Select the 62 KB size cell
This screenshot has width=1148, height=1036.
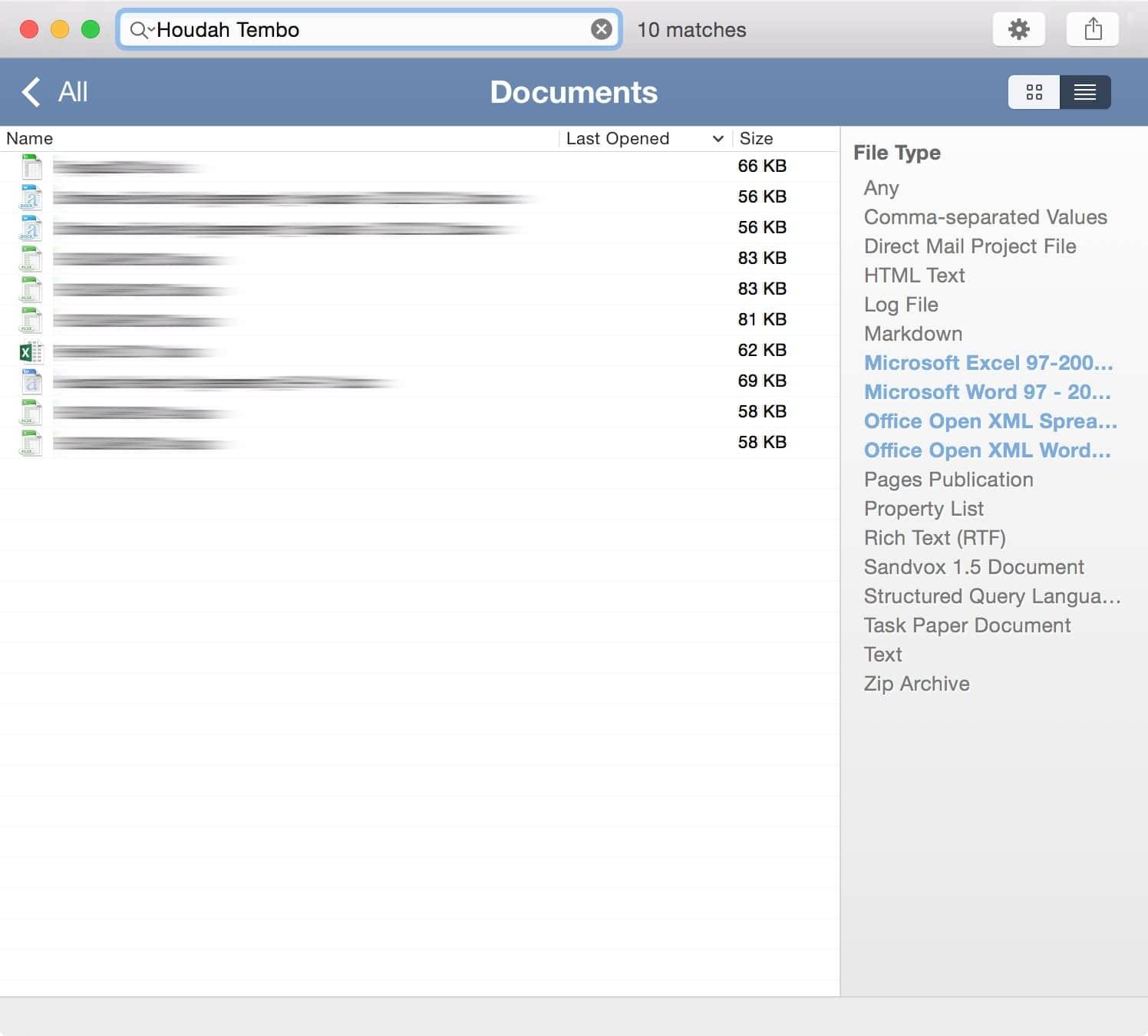coord(762,351)
